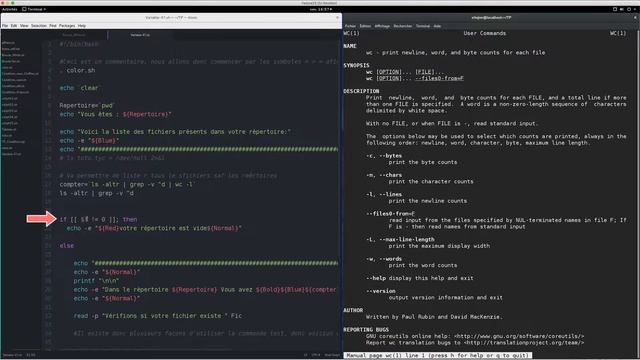Click the 'User Commands' header in the man page
Screen dimensions: 640x360
484,33
